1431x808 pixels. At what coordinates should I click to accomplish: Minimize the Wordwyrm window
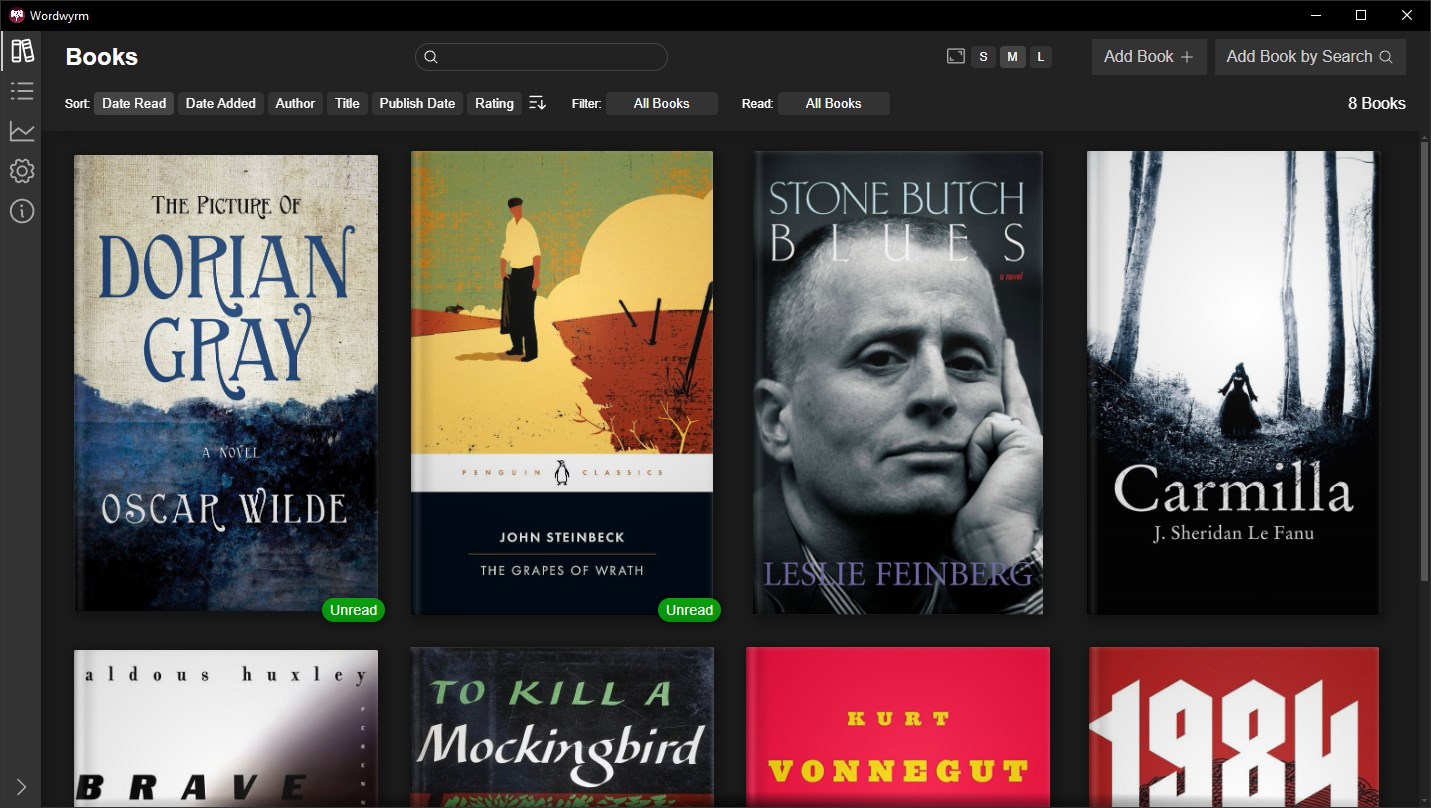pyautogui.click(x=1315, y=15)
